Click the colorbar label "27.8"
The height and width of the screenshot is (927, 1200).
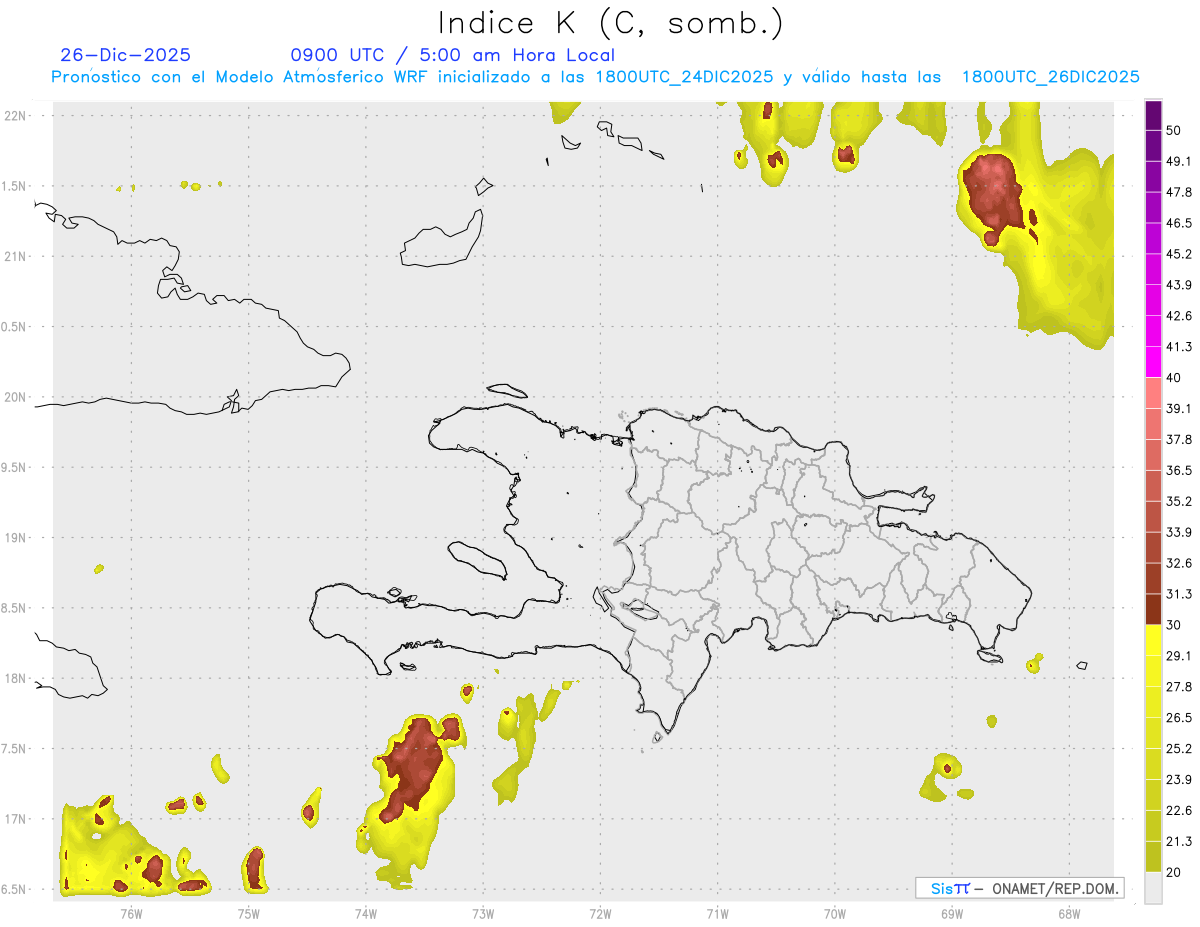pyautogui.click(x=1179, y=686)
